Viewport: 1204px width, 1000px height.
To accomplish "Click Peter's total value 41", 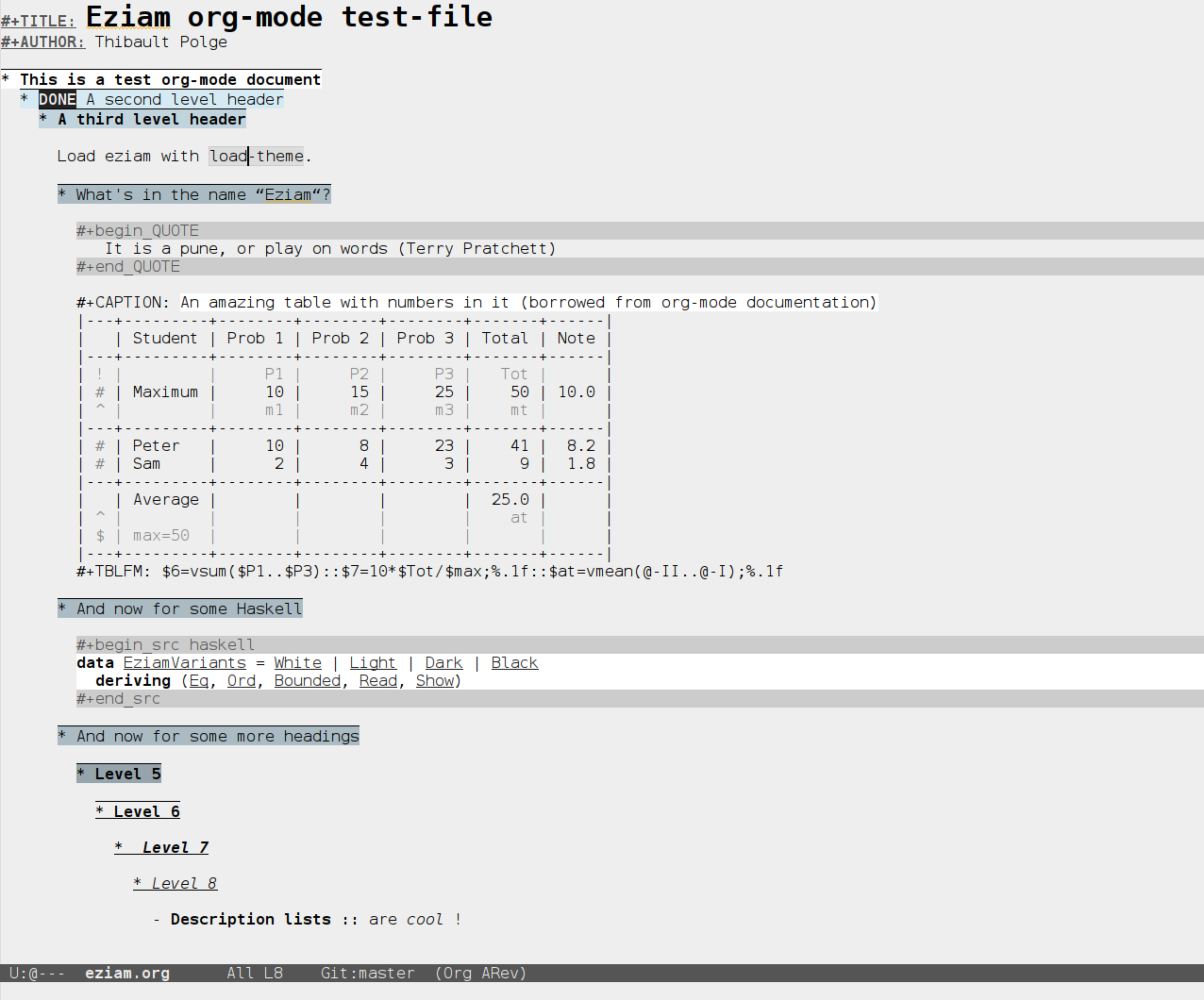I will click(520, 446).
